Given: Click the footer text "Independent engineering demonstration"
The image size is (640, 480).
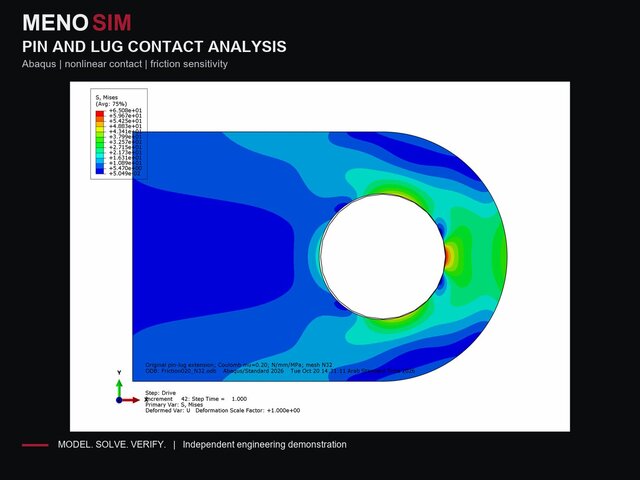Looking at the screenshot, I should pyautogui.click(x=264, y=444).
